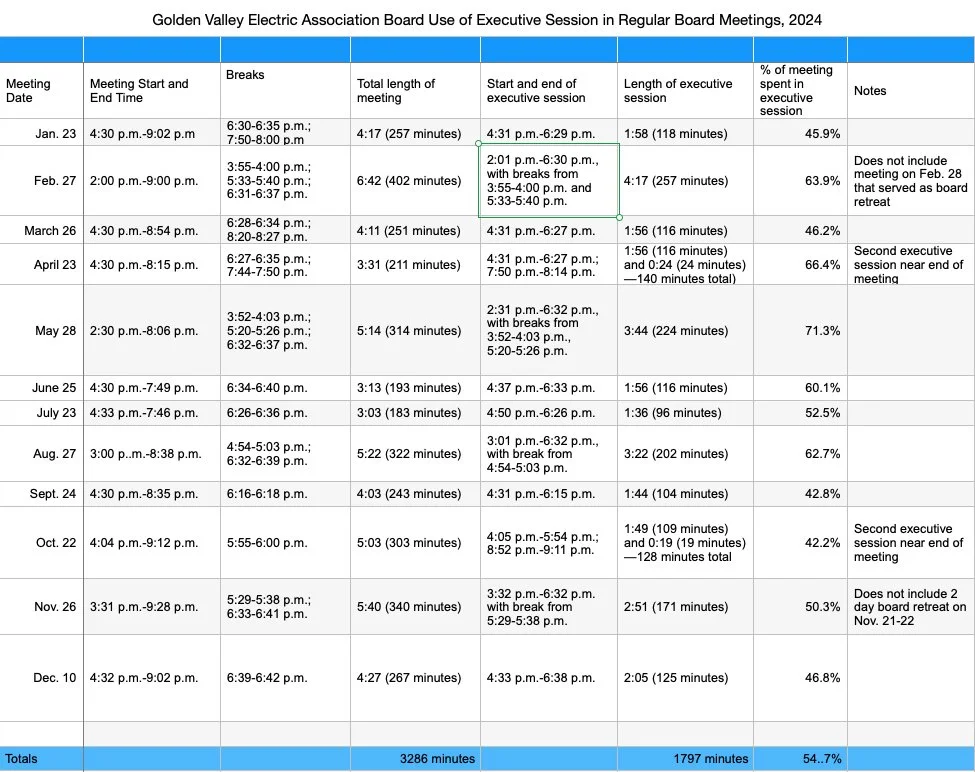Select the 4:30 p.m.-8:54 p.m. time cell
The image size is (975, 772).
tap(152, 231)
